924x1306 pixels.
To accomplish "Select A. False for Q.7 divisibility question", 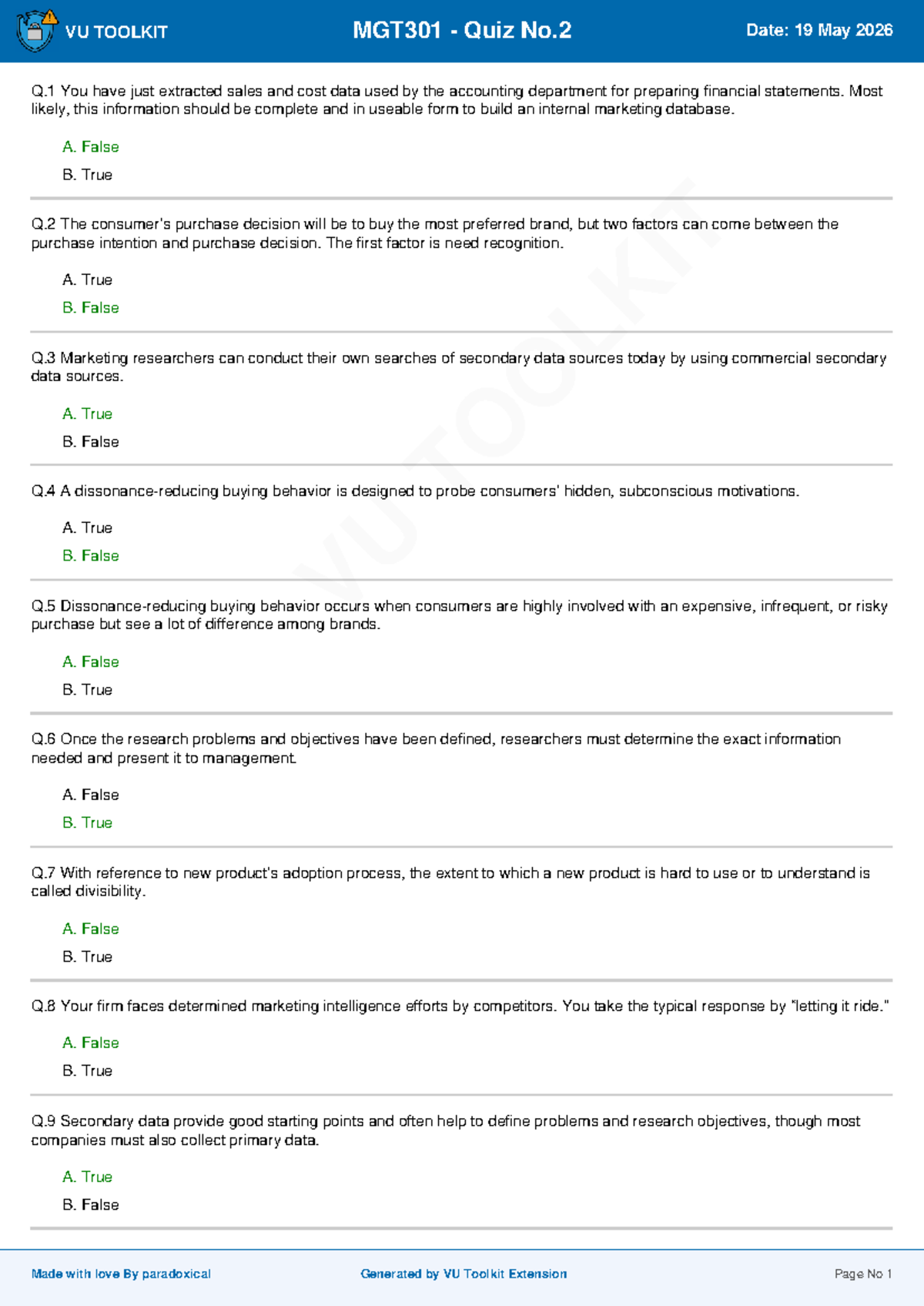I will [x=91, y=929].
